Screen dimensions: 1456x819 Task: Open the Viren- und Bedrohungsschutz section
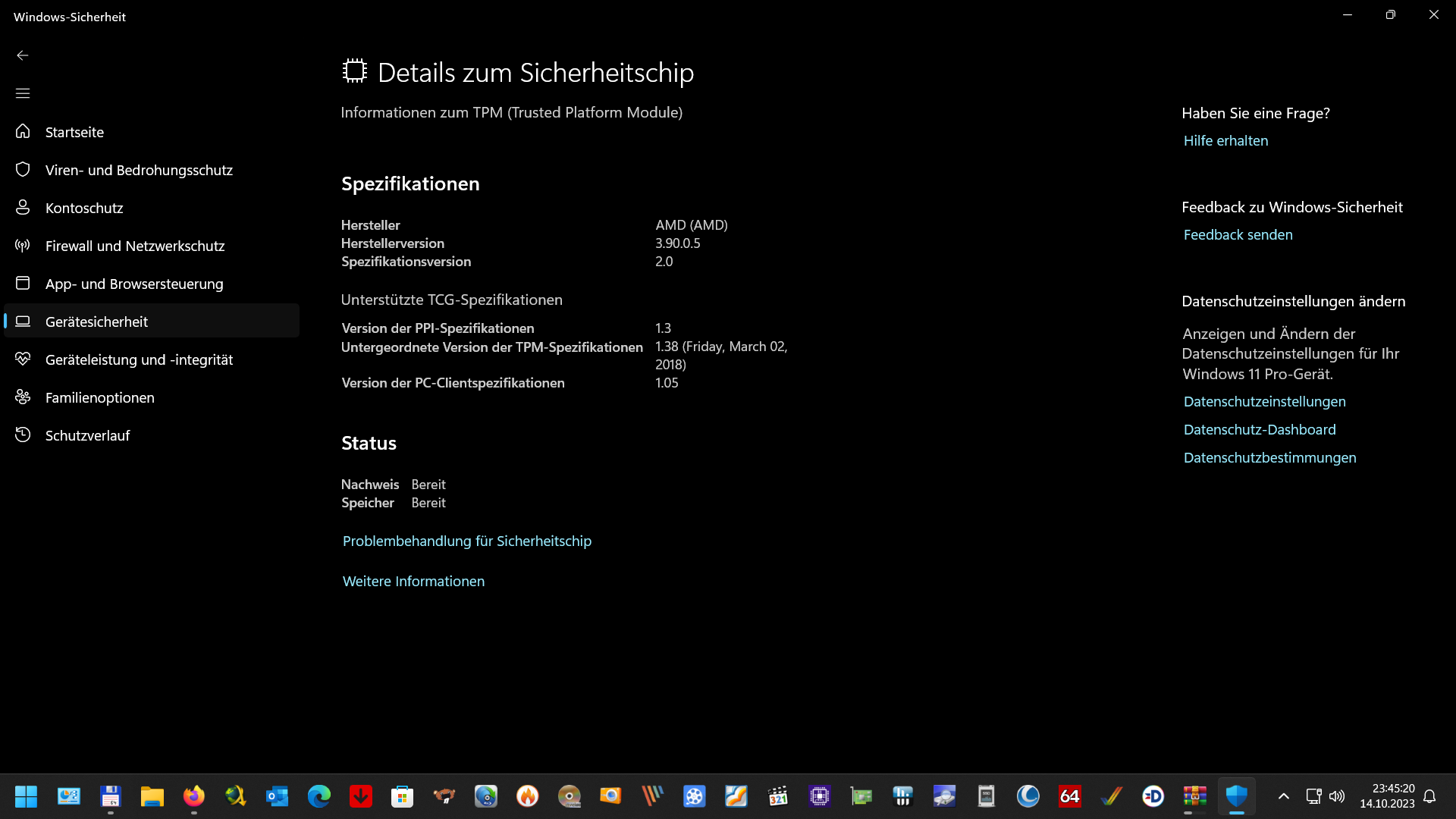click(x=139, y=170)
